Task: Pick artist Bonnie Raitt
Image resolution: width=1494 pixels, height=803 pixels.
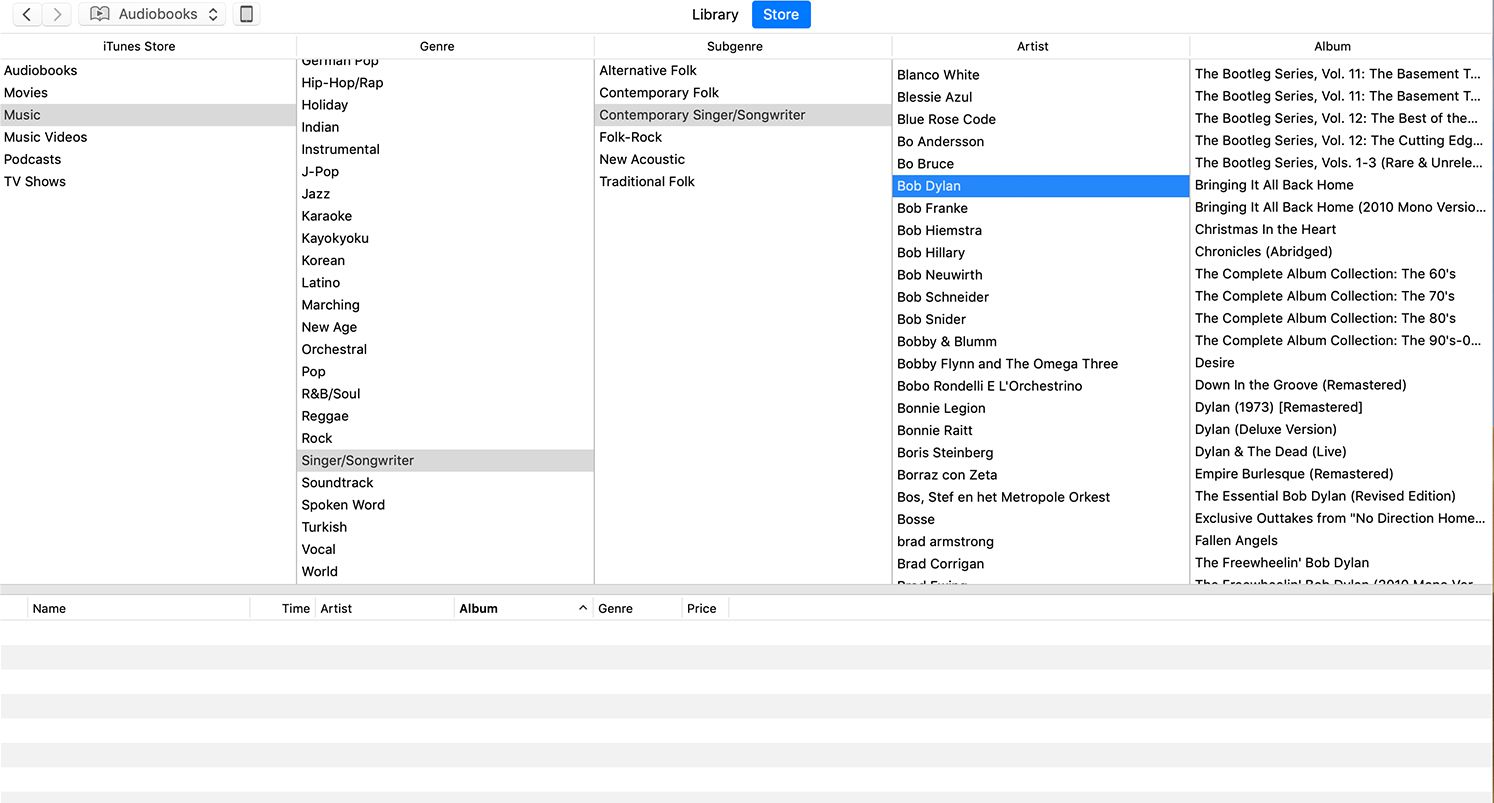Action: (1040, 430)
